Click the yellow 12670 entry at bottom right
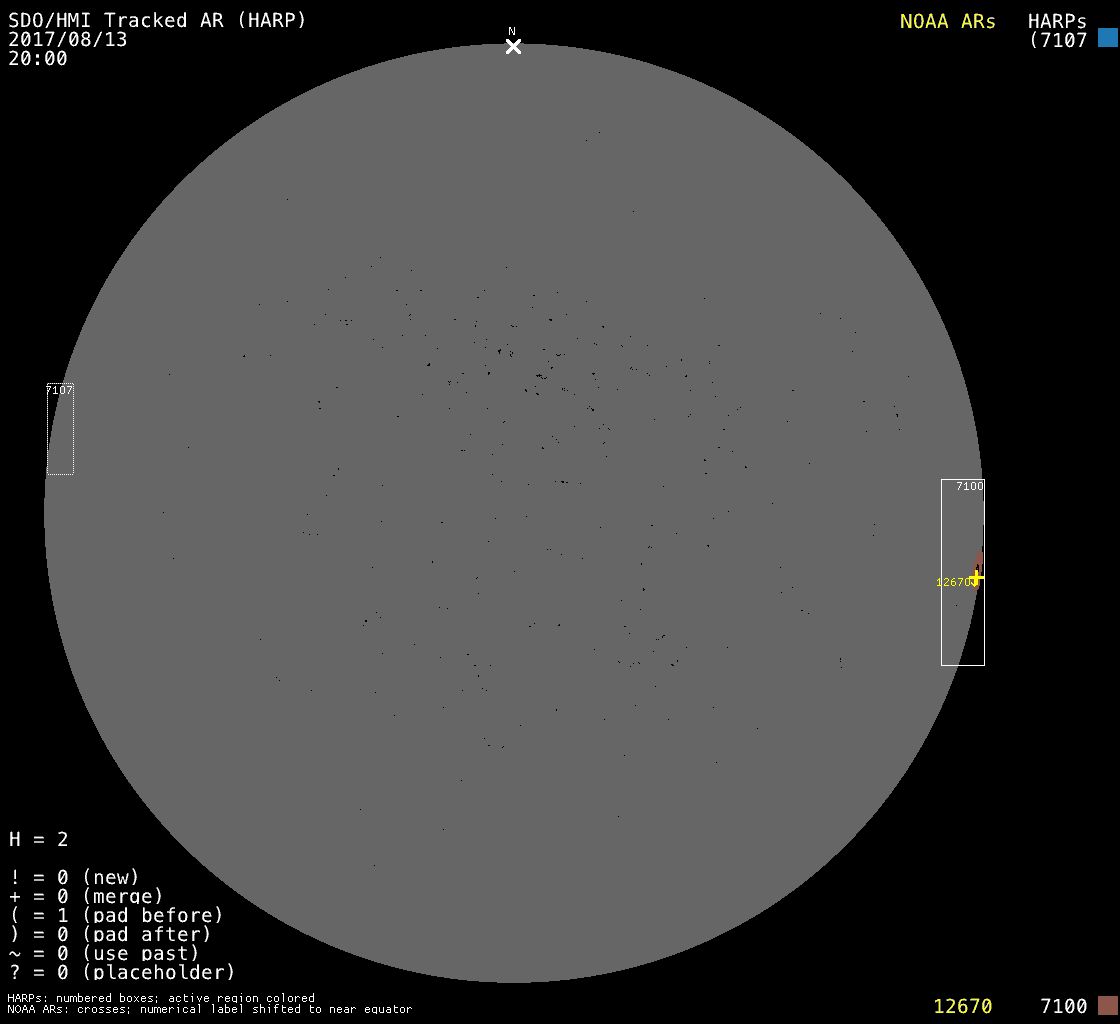 click(x=962, y=1006)
